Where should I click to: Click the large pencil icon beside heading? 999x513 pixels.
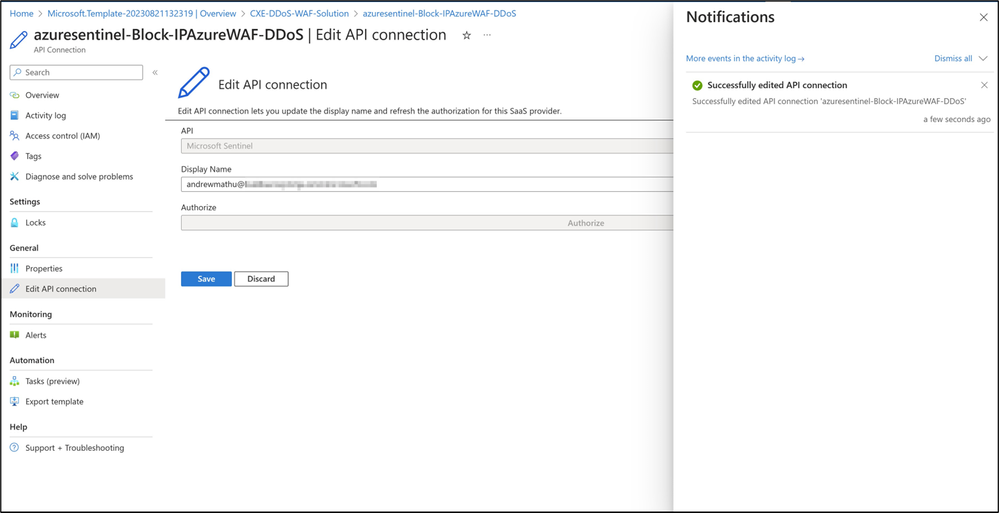194,83
